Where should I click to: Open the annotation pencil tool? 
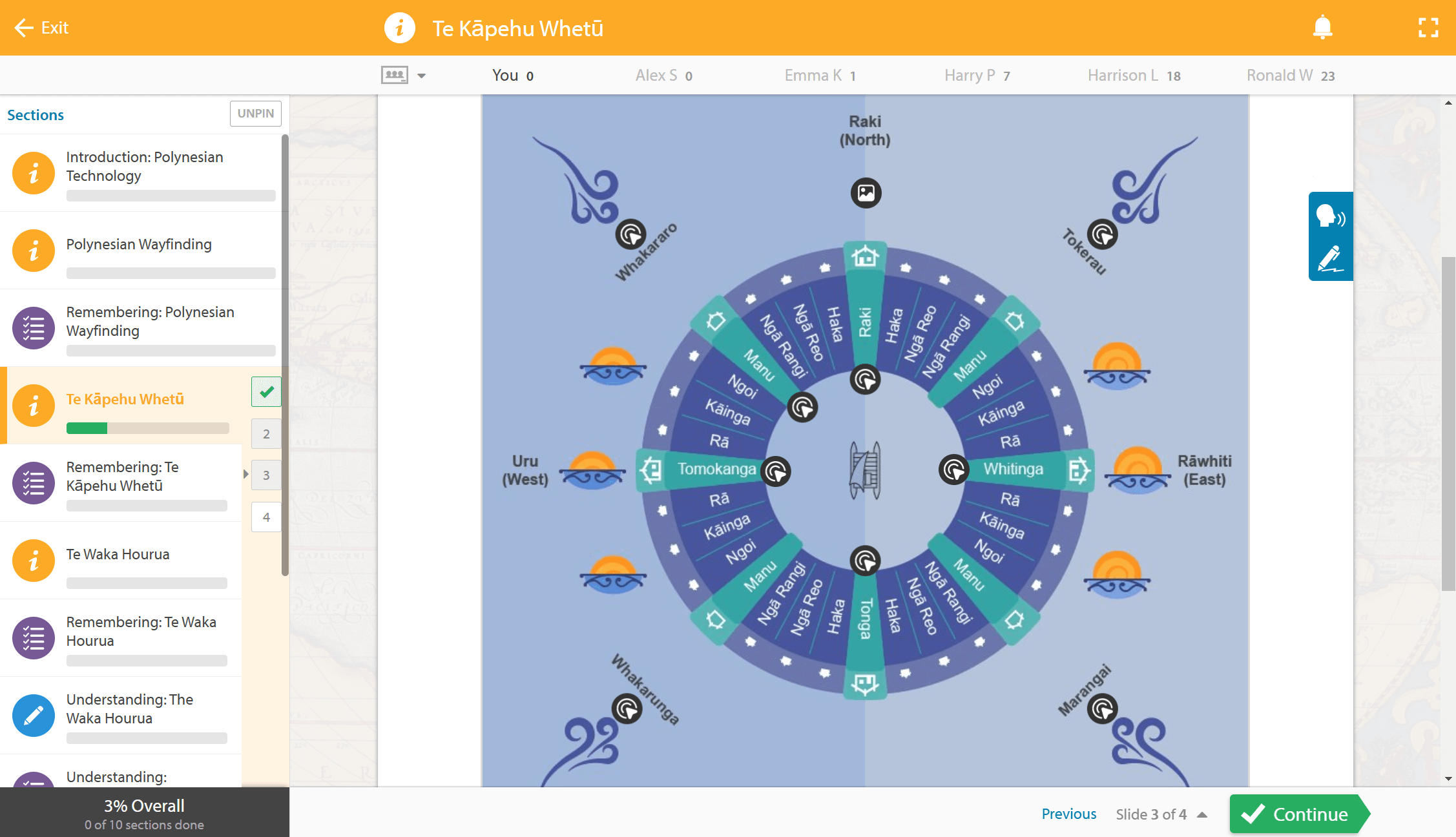click(1330, 258)
